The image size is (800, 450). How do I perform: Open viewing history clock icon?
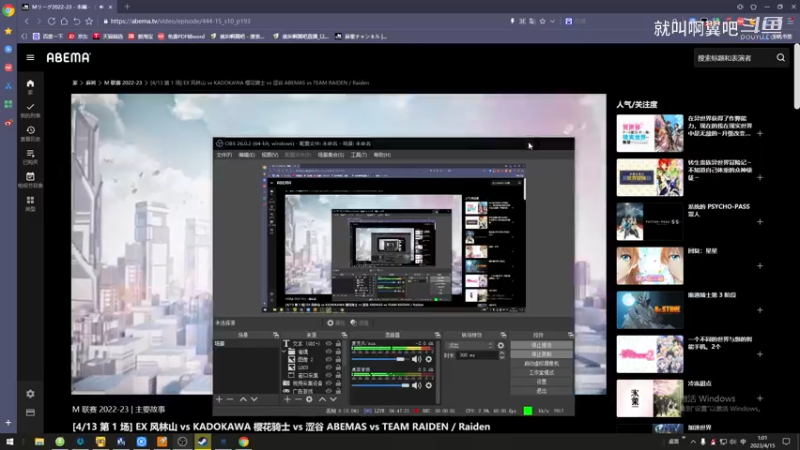(x=30, y=130)
